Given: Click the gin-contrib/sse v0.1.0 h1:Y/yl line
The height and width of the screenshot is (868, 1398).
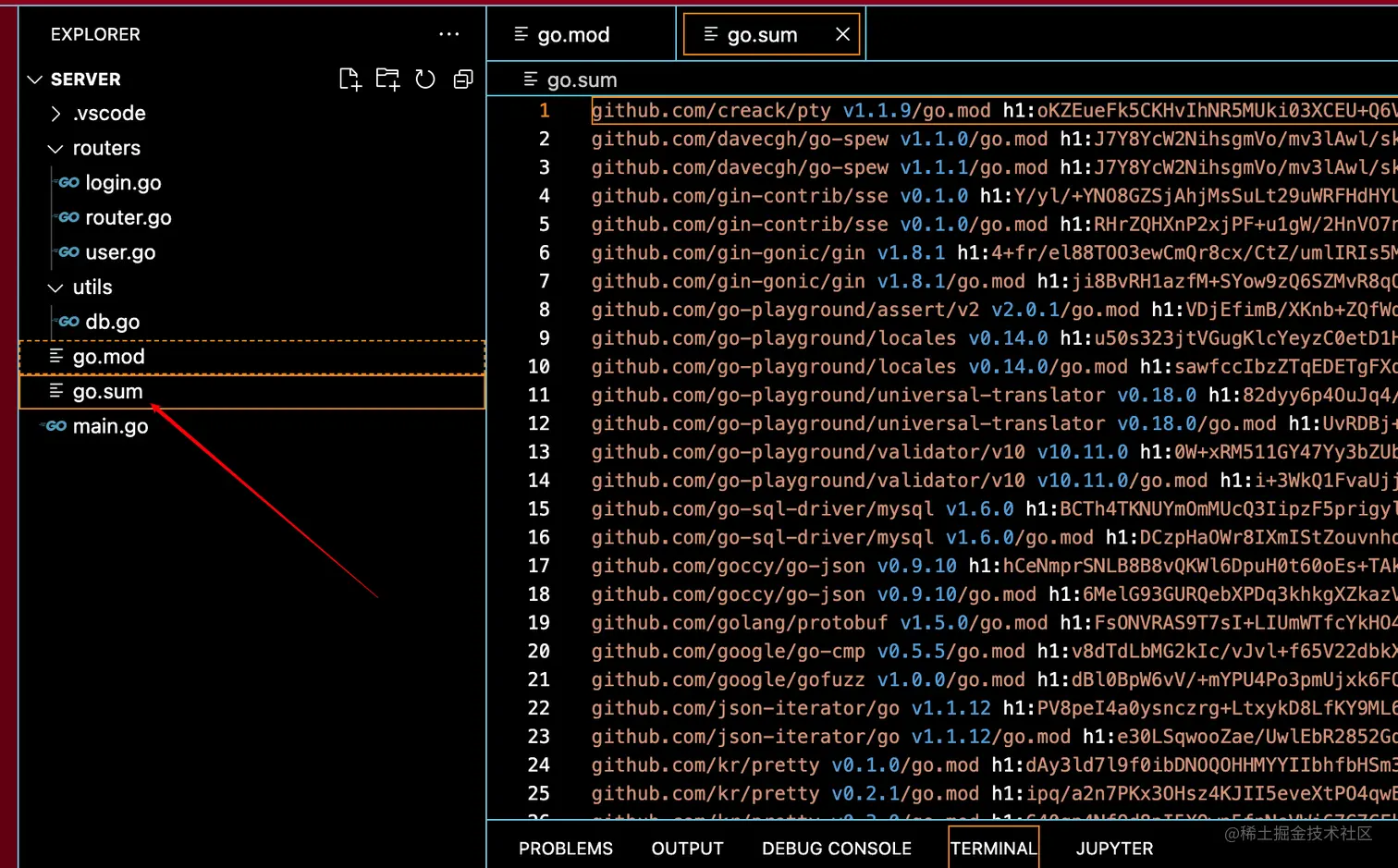Looking at the screenshot, I should pyautogui.click(x=994, y=196).
